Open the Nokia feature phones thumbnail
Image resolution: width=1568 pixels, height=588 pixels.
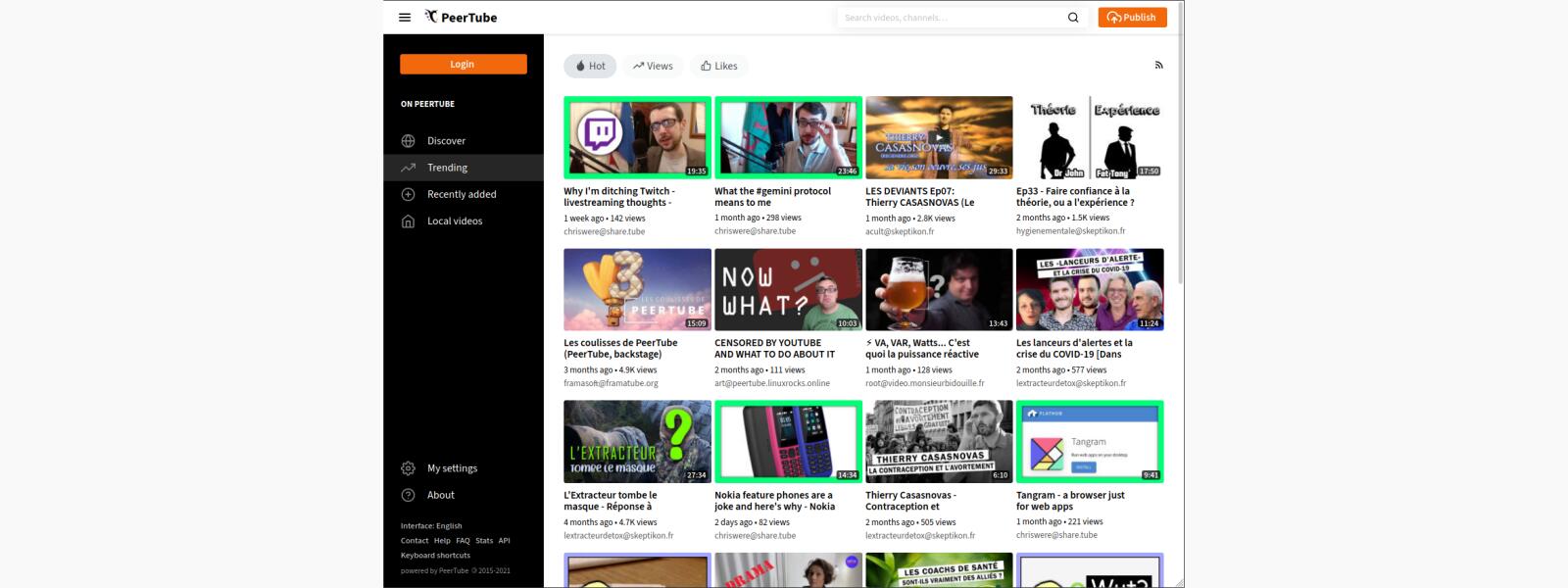click(788, 441)
